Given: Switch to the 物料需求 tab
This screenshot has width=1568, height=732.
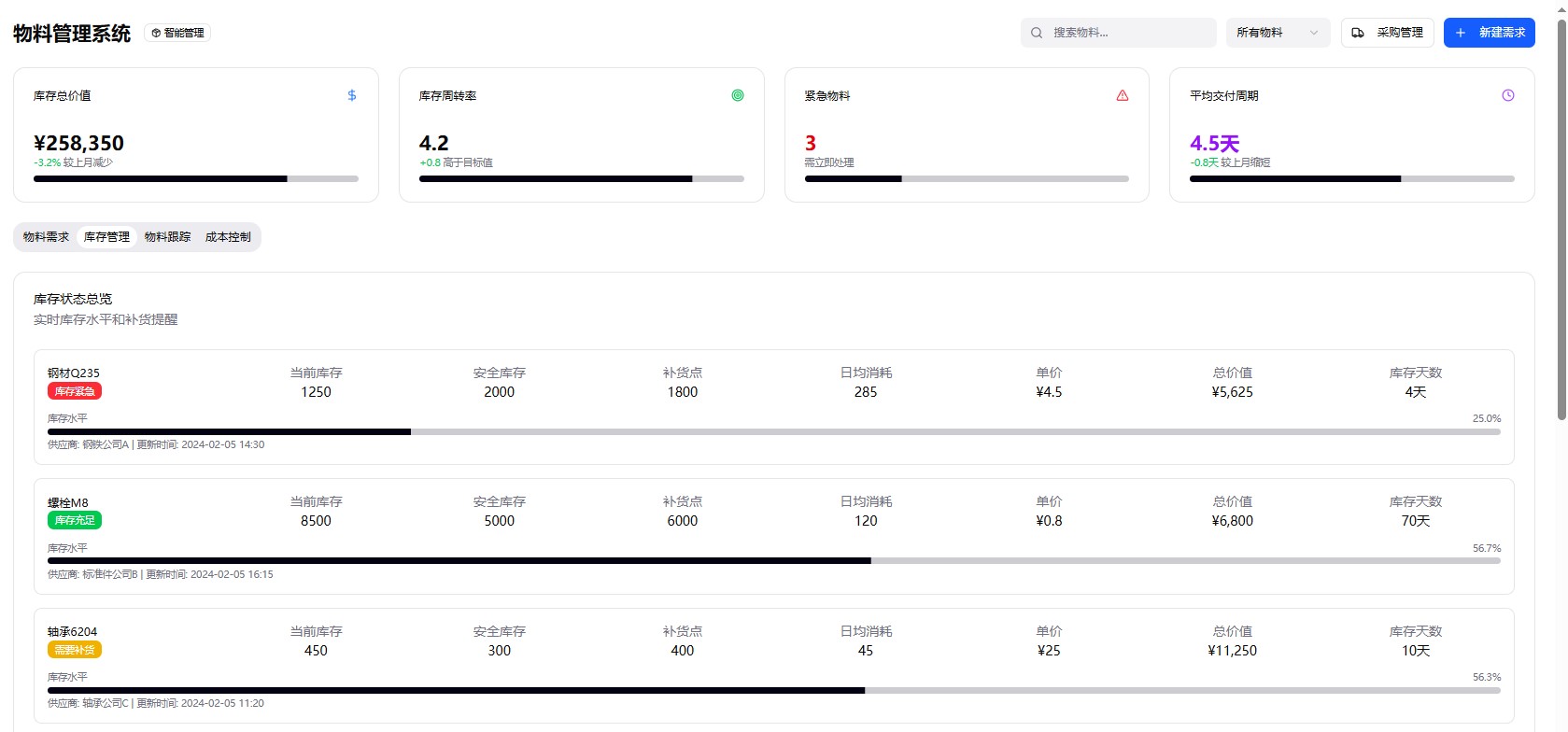Looking at the screenshot, I should click(x=46, y=237).
